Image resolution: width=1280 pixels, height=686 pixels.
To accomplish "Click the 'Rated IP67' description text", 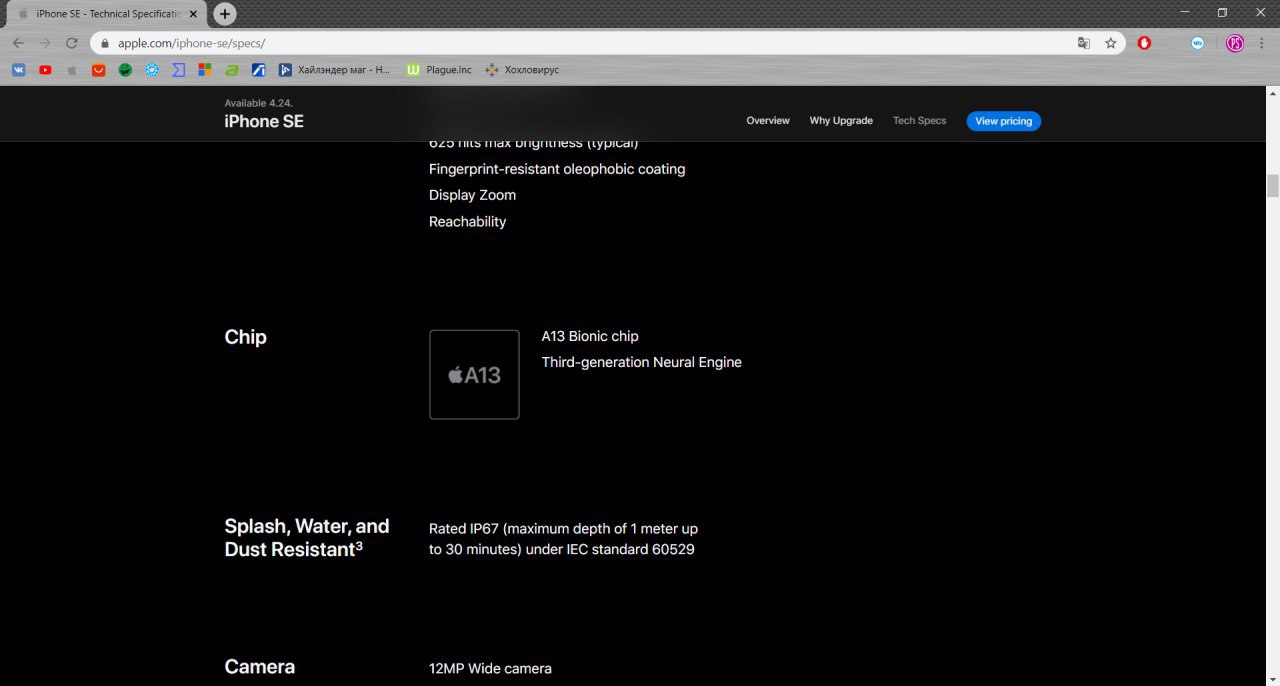I will [x=563, y=539].
